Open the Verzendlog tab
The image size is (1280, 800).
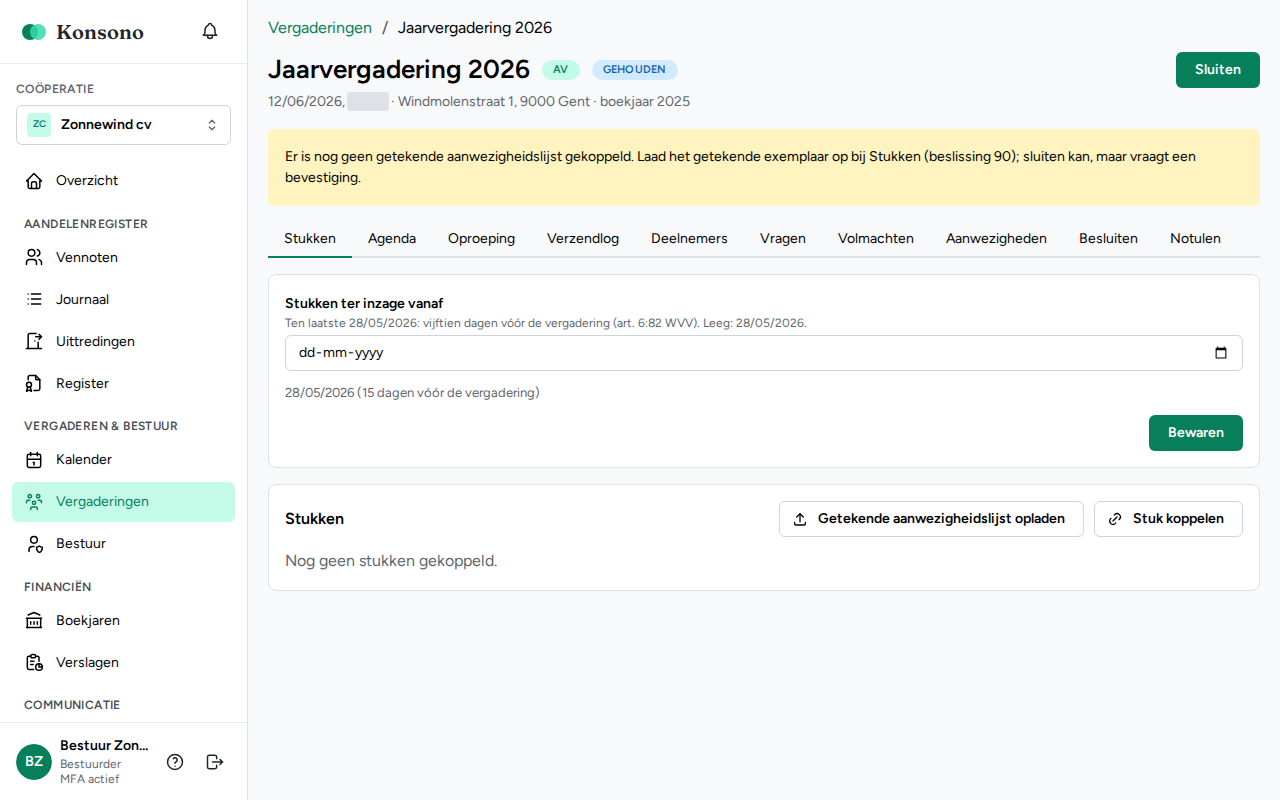point(583,239)
